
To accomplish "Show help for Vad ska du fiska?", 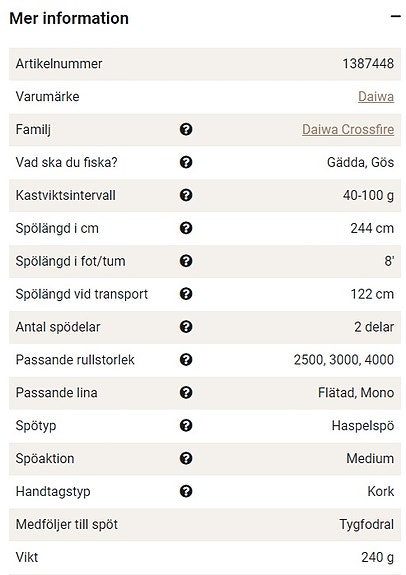I will coord(186,162).
